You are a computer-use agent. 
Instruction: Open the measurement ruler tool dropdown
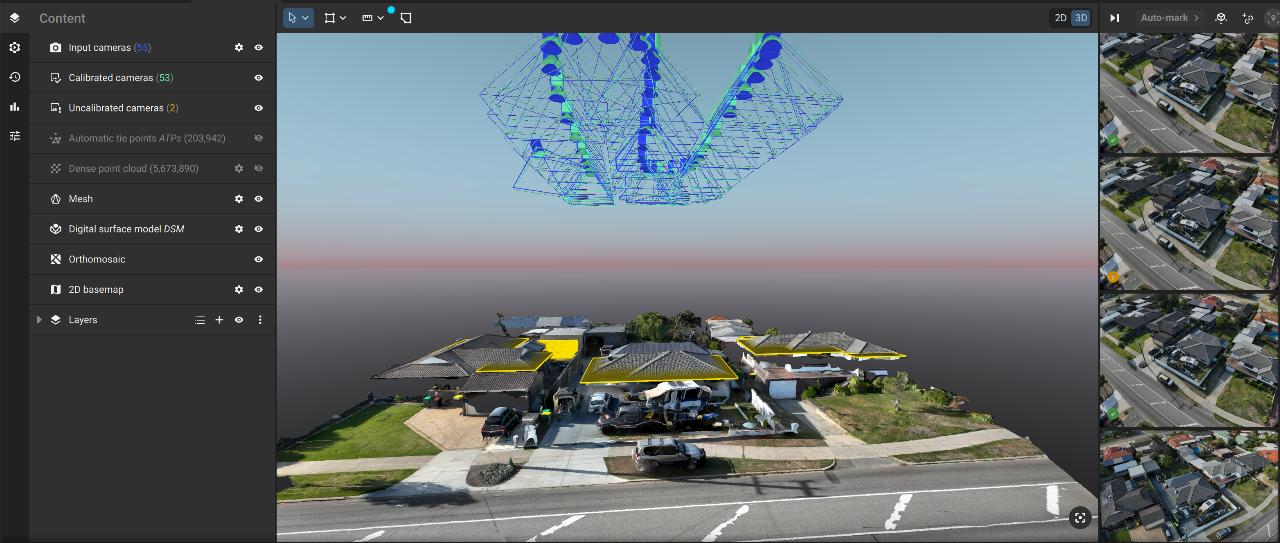coord(372,18)
